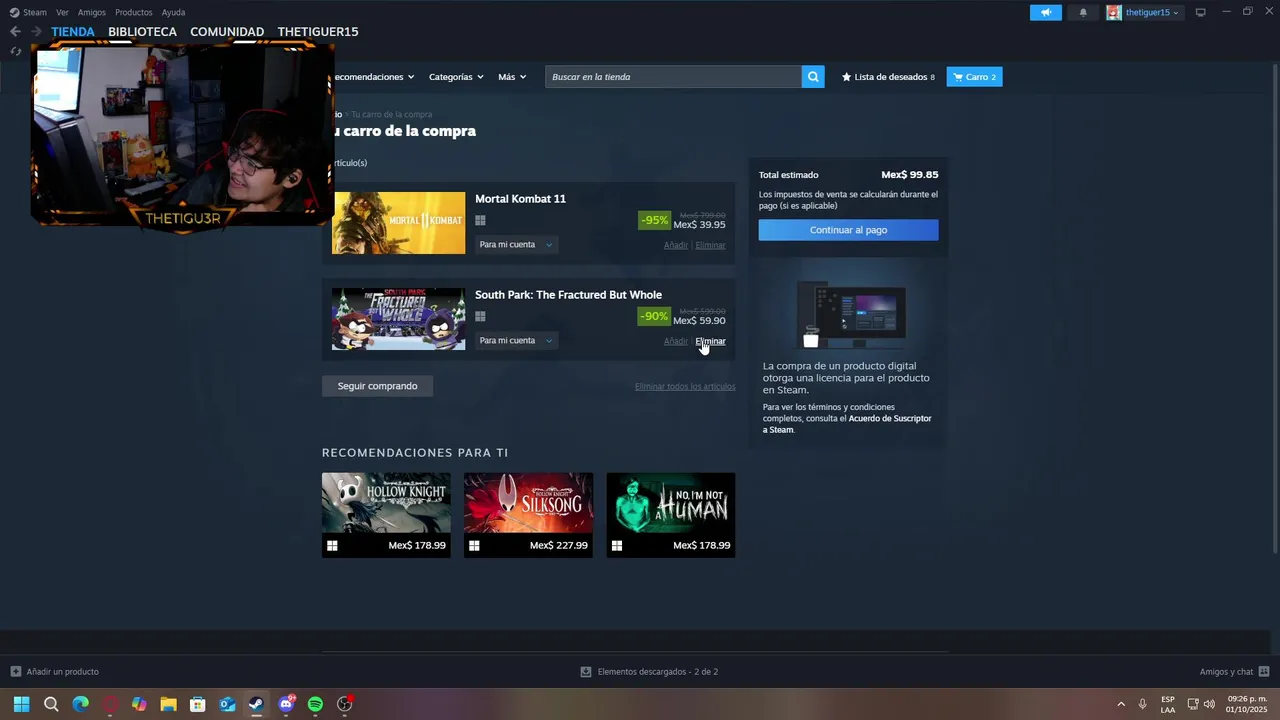Show hidden tray icons chevron

click(1121, 704)
